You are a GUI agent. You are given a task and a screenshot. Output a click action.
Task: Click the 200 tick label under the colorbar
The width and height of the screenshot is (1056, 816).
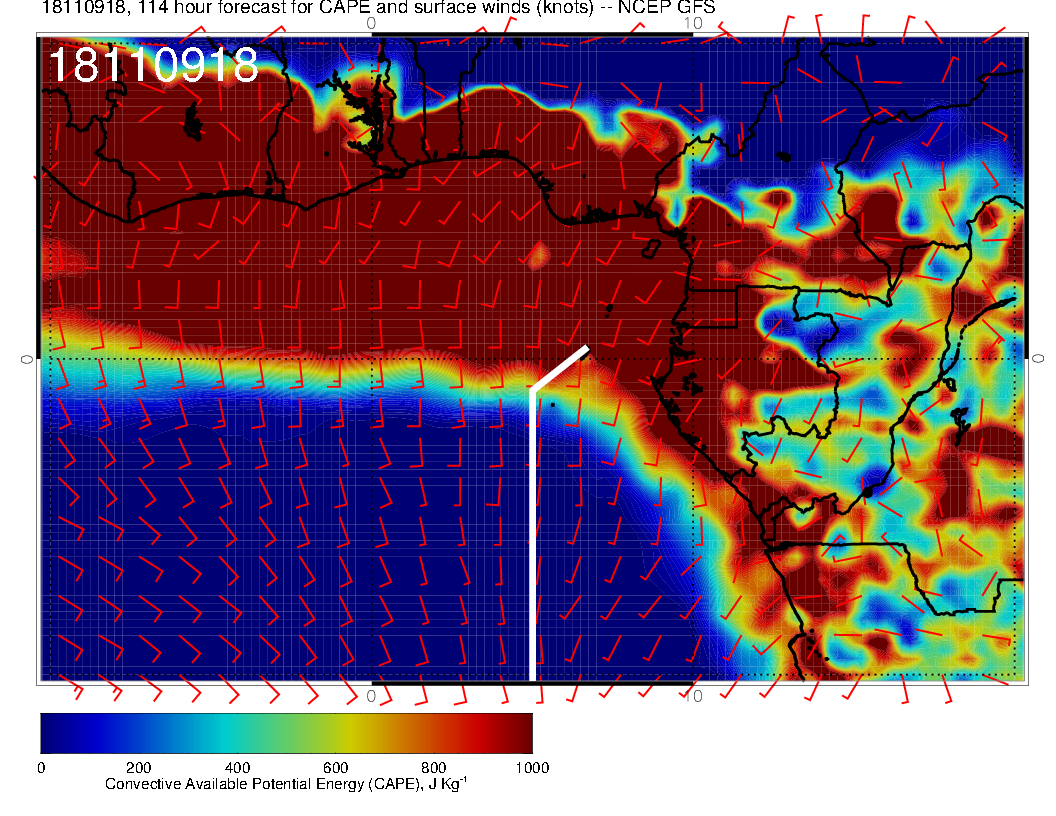click(x=138, y=768)
